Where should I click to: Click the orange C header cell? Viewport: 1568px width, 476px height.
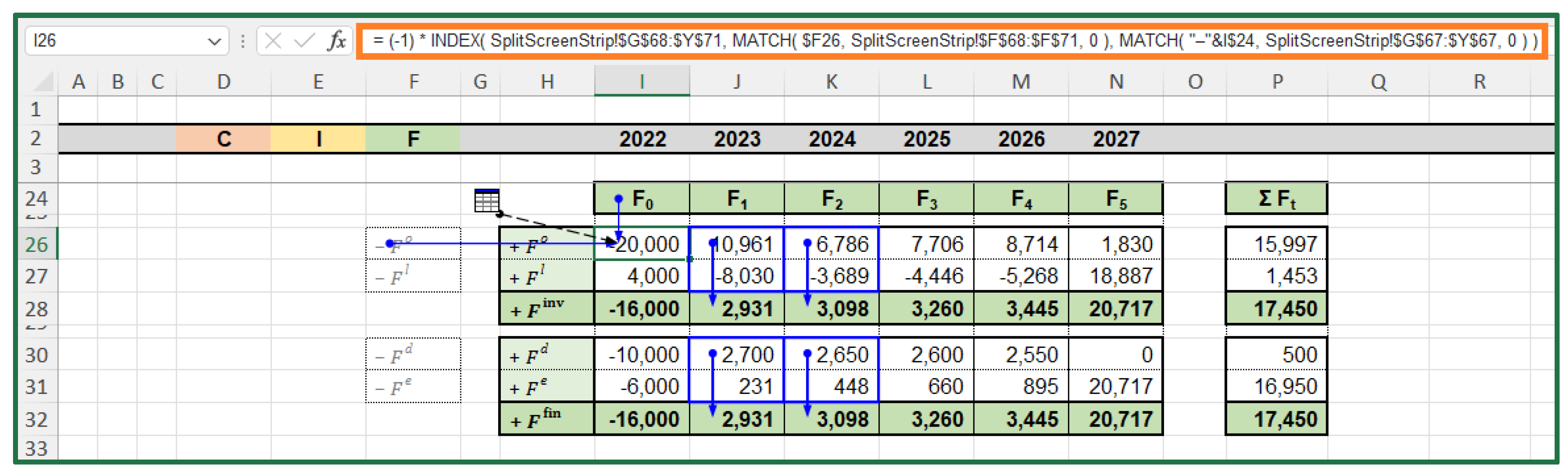[x=223, y=139]
